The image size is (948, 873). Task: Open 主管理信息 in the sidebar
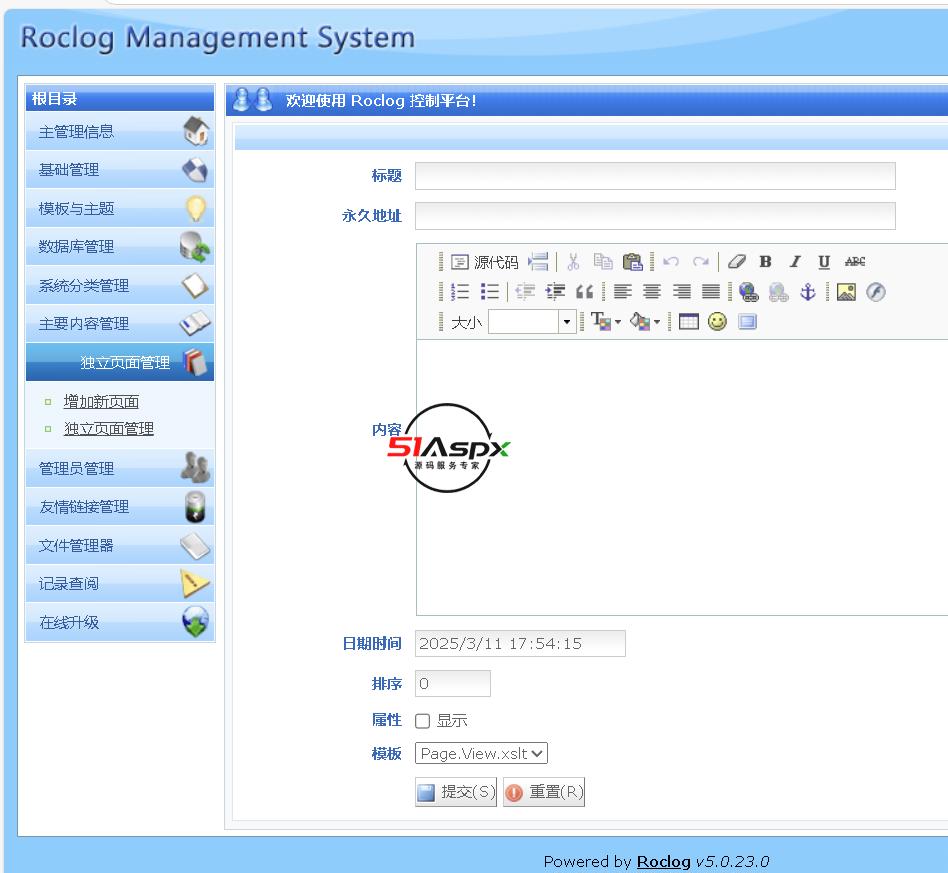[x=120, y=131]
